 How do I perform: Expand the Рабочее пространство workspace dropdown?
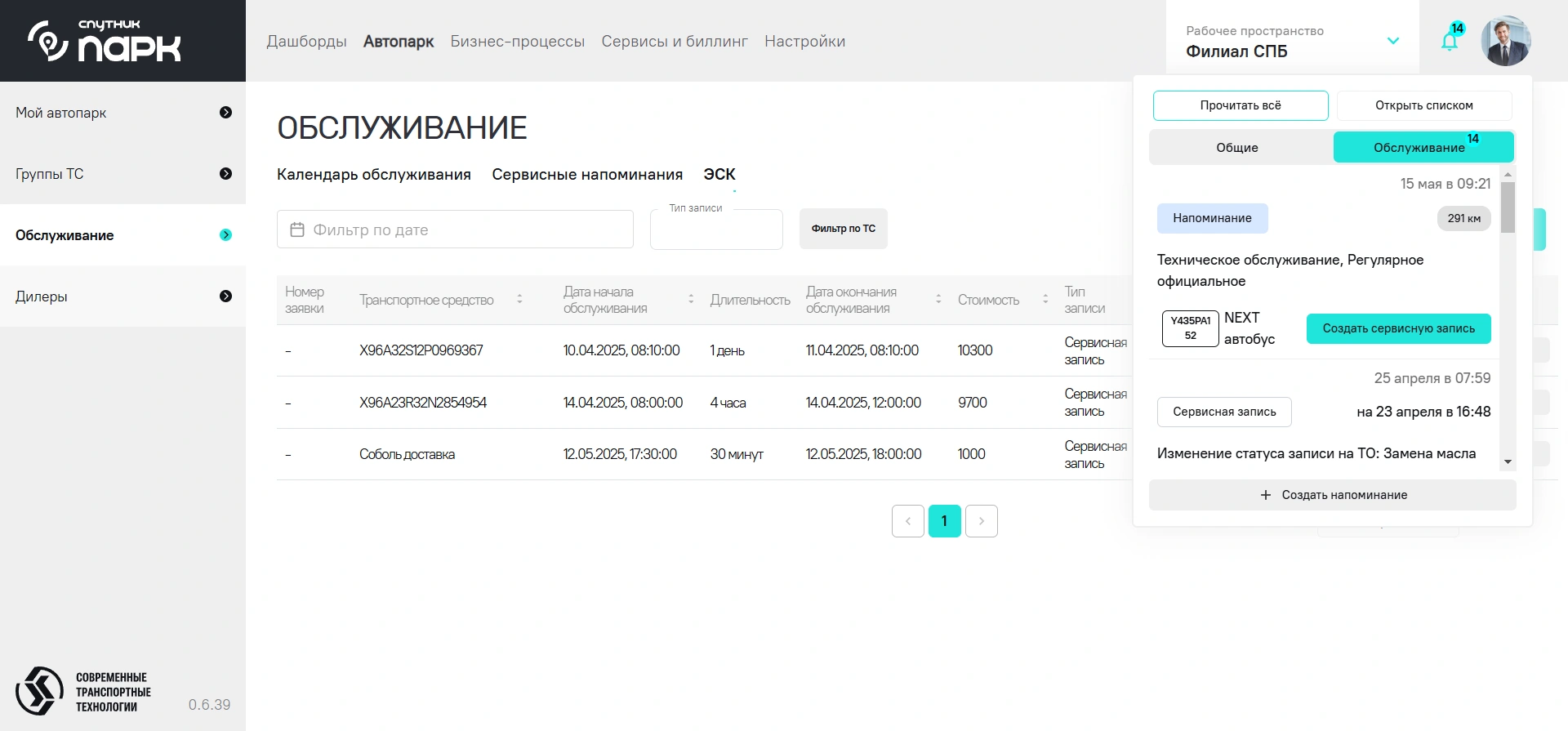pos(1392,41)
